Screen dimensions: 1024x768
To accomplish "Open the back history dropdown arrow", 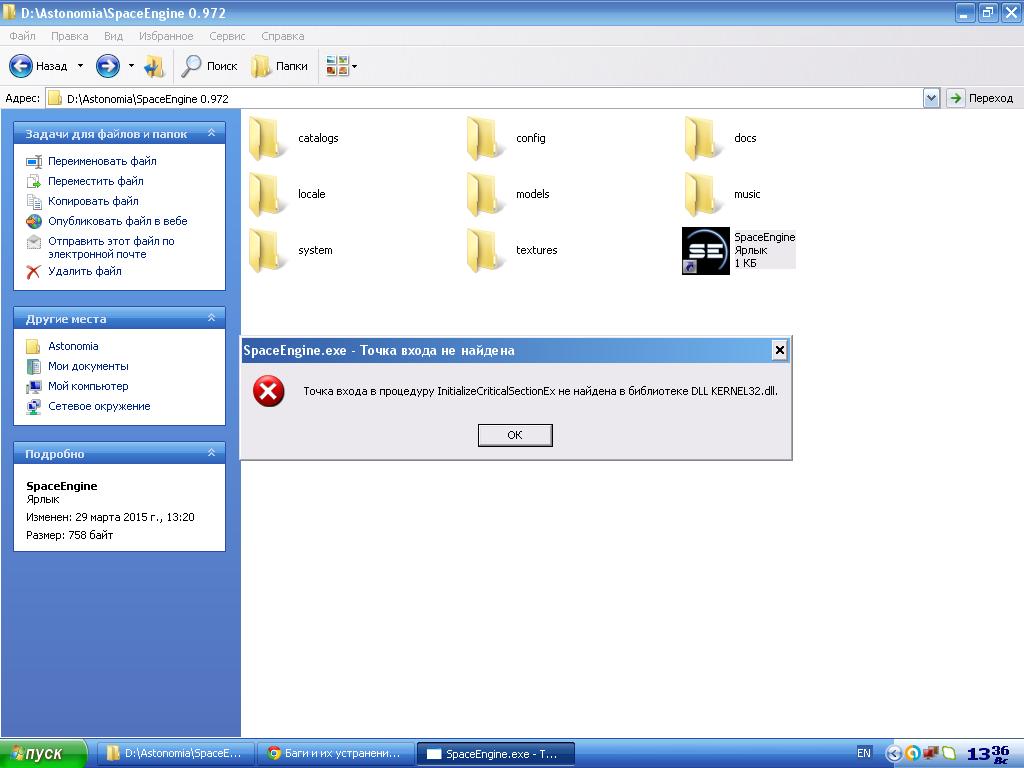I will point(80,66).
